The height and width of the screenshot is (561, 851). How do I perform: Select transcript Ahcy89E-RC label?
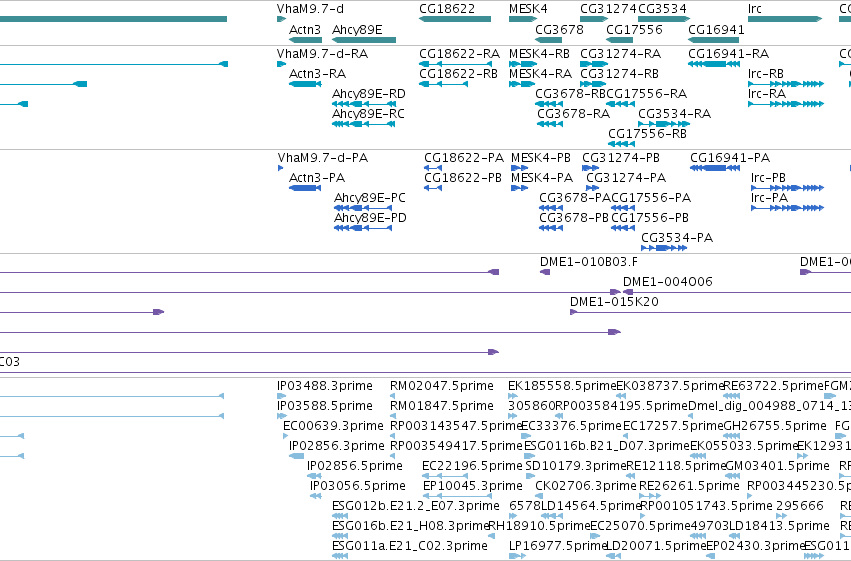(x=368, y=113)
